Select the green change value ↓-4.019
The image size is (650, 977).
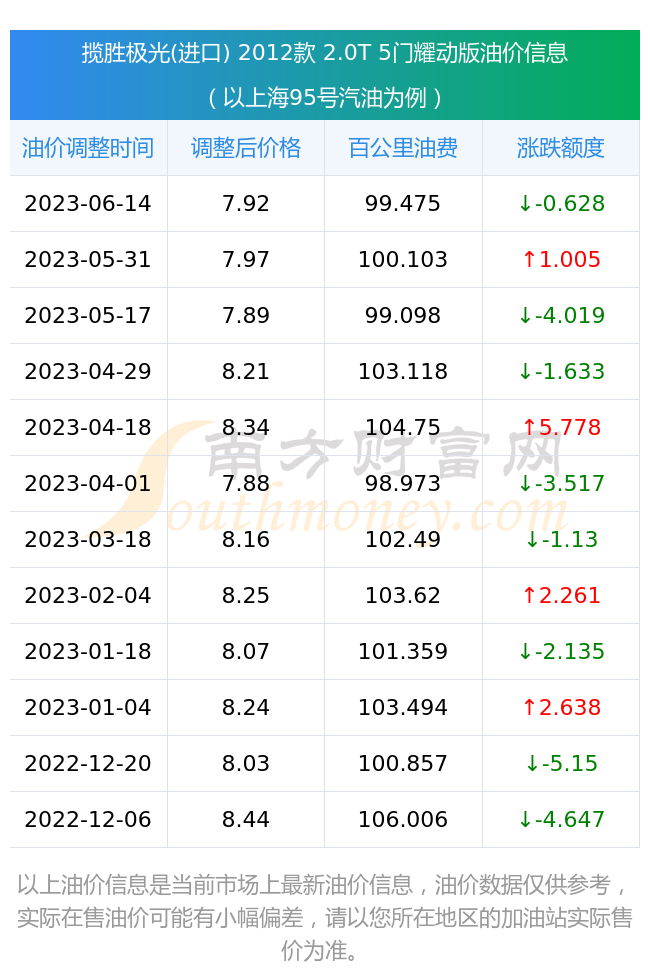[562, 316]
